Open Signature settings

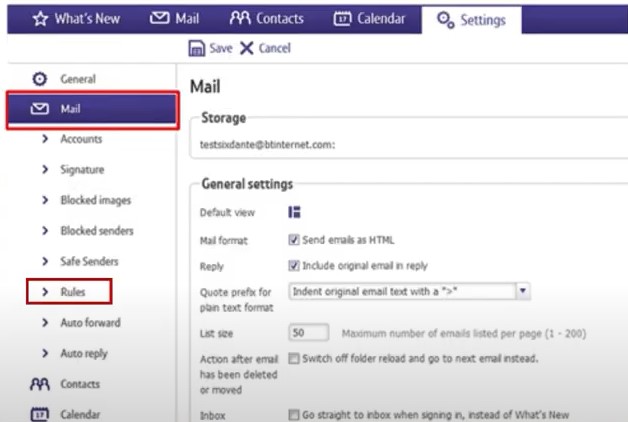(x=82, y=170)
